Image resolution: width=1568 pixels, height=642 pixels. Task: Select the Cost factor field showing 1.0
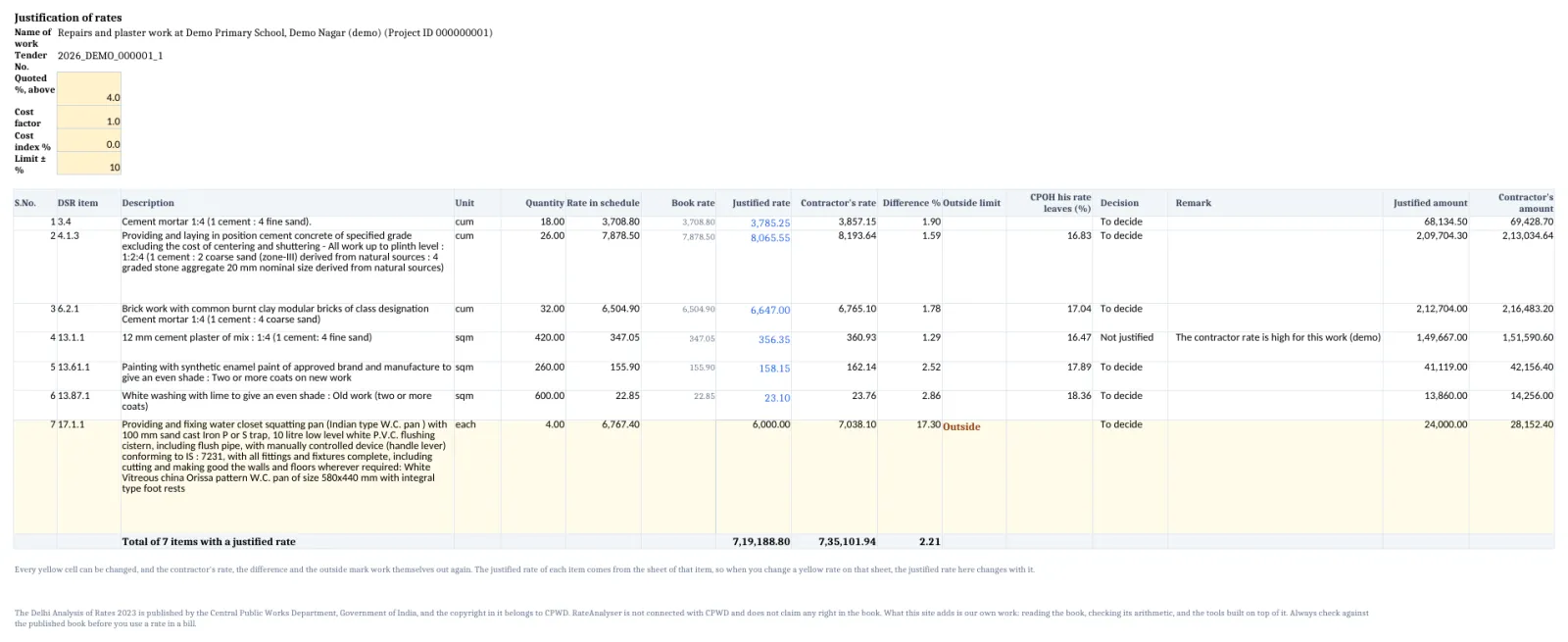[x=89, y=117]
